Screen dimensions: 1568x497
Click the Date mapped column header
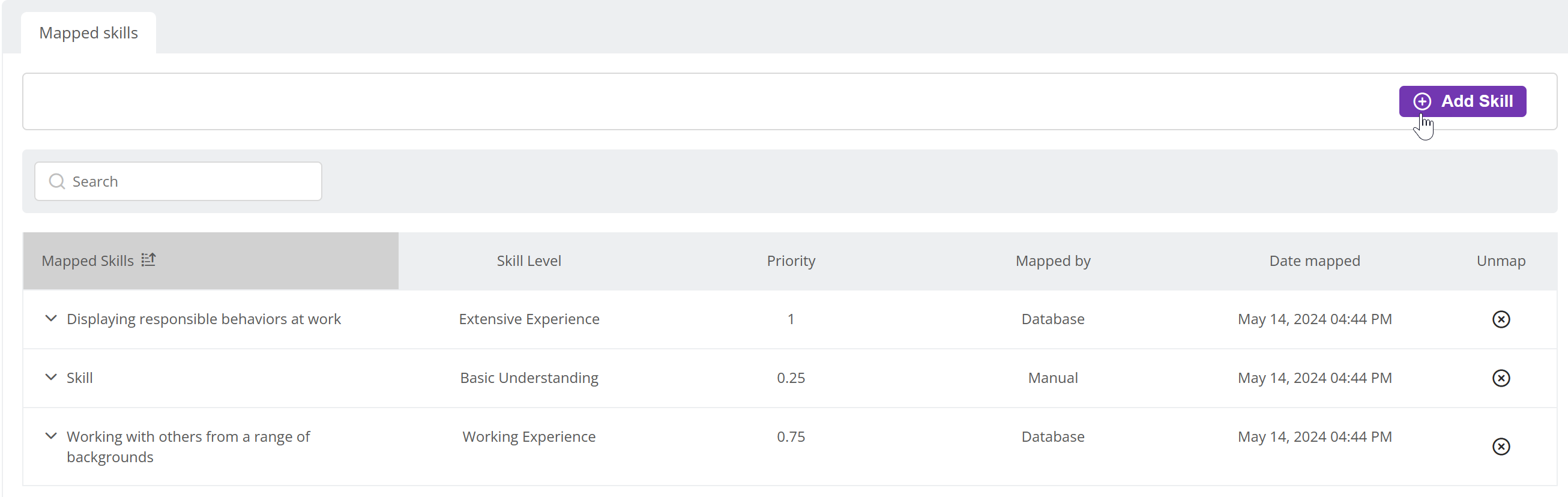1314,261
